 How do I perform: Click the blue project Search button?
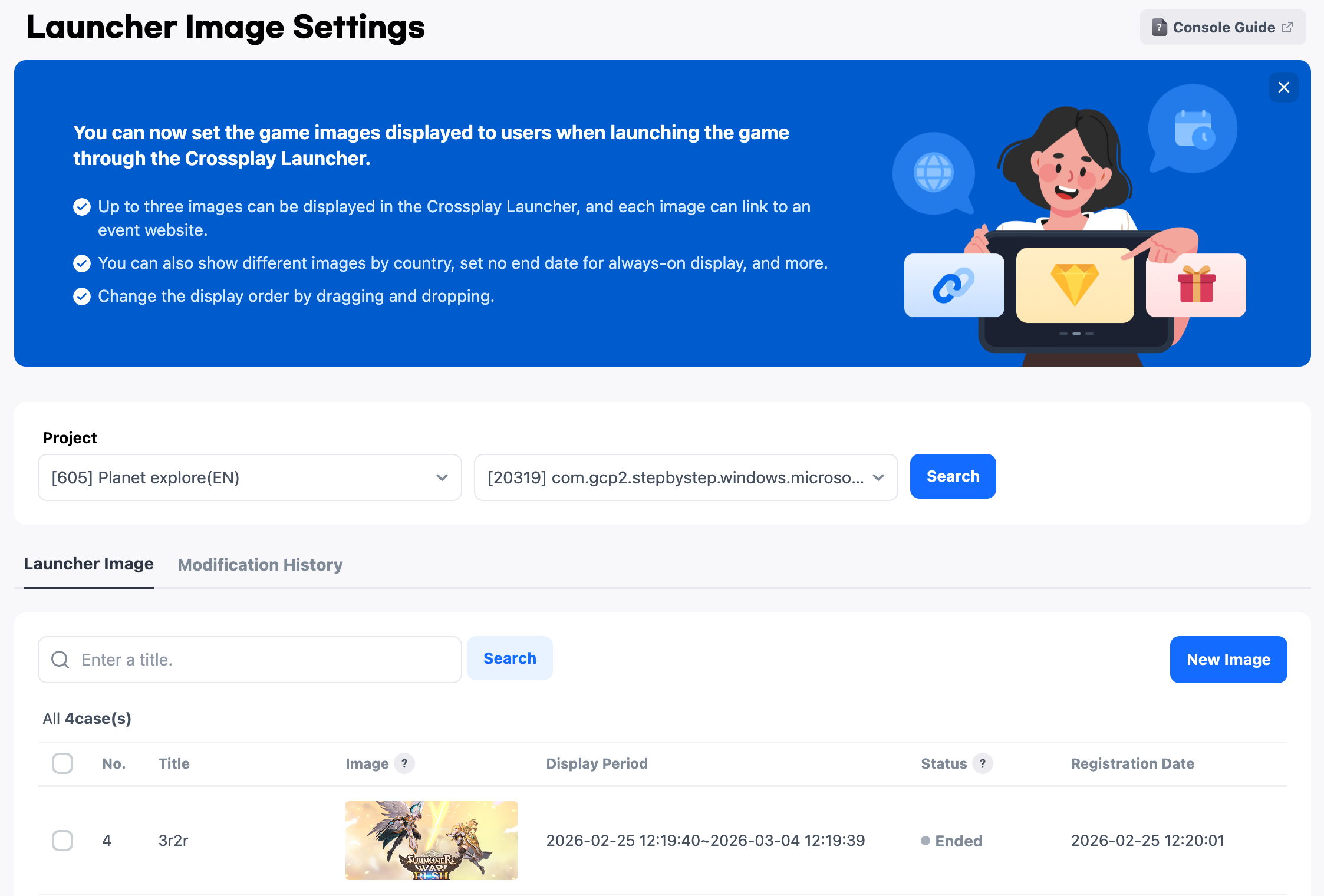point(953,476)
